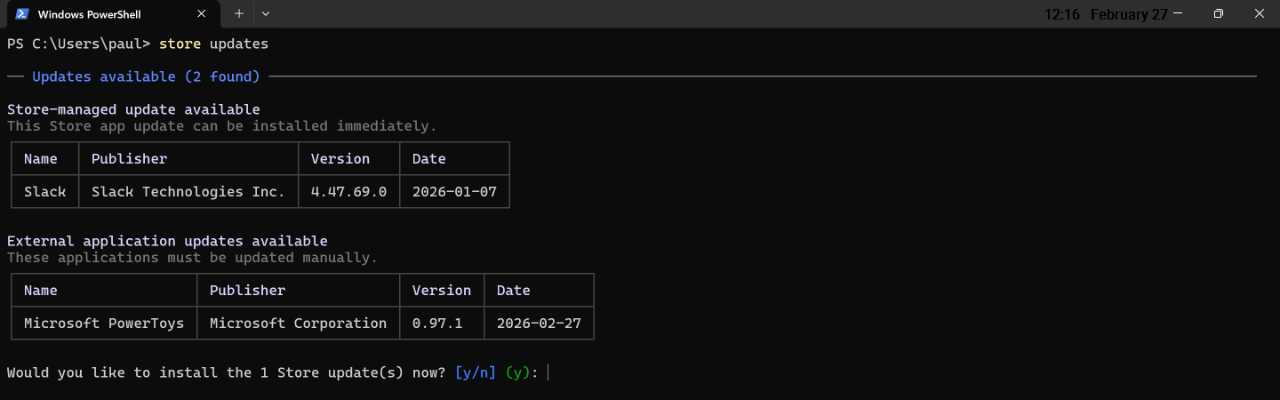The height and width of the screenshot is (400, 1280).
Task: Expand the new tab profile dropdown chevron
Action: click(x=266, y=14)
